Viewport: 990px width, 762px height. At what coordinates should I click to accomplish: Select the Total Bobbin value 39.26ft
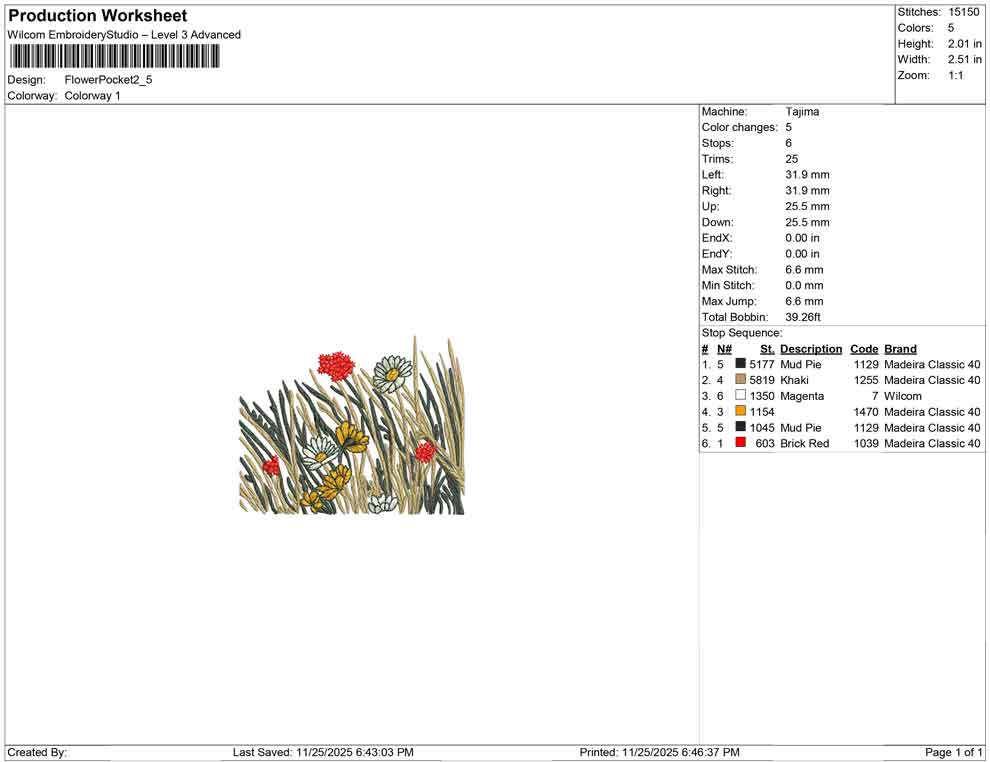point(802,317)
